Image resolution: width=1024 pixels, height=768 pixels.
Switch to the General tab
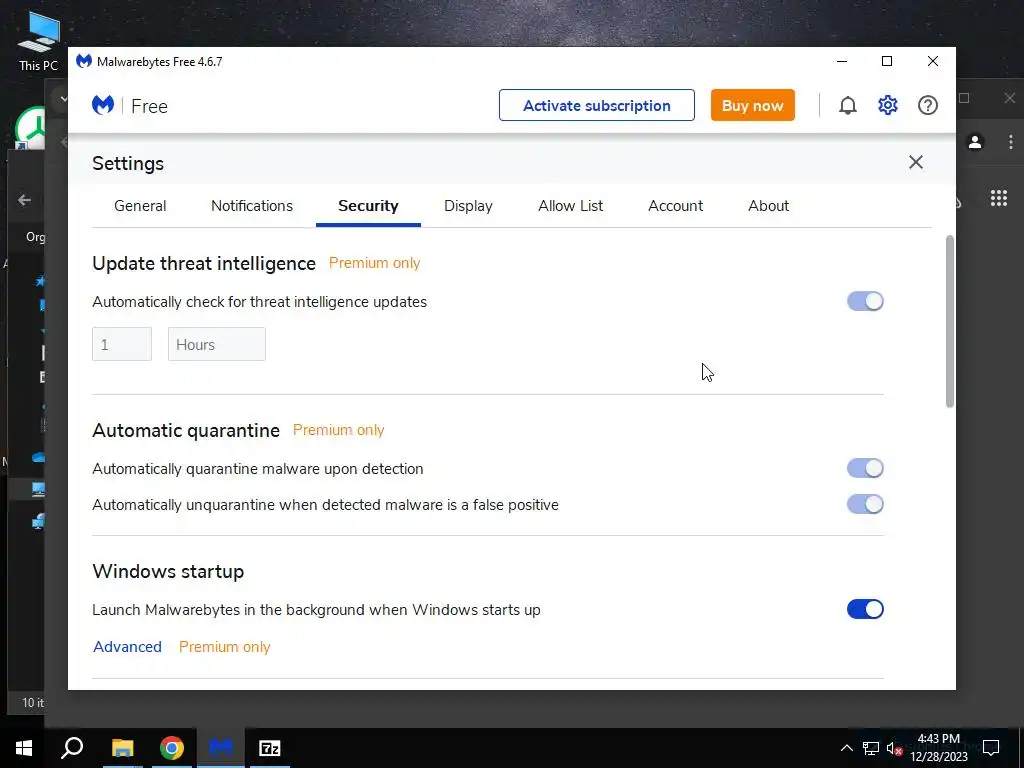(140, 206)
